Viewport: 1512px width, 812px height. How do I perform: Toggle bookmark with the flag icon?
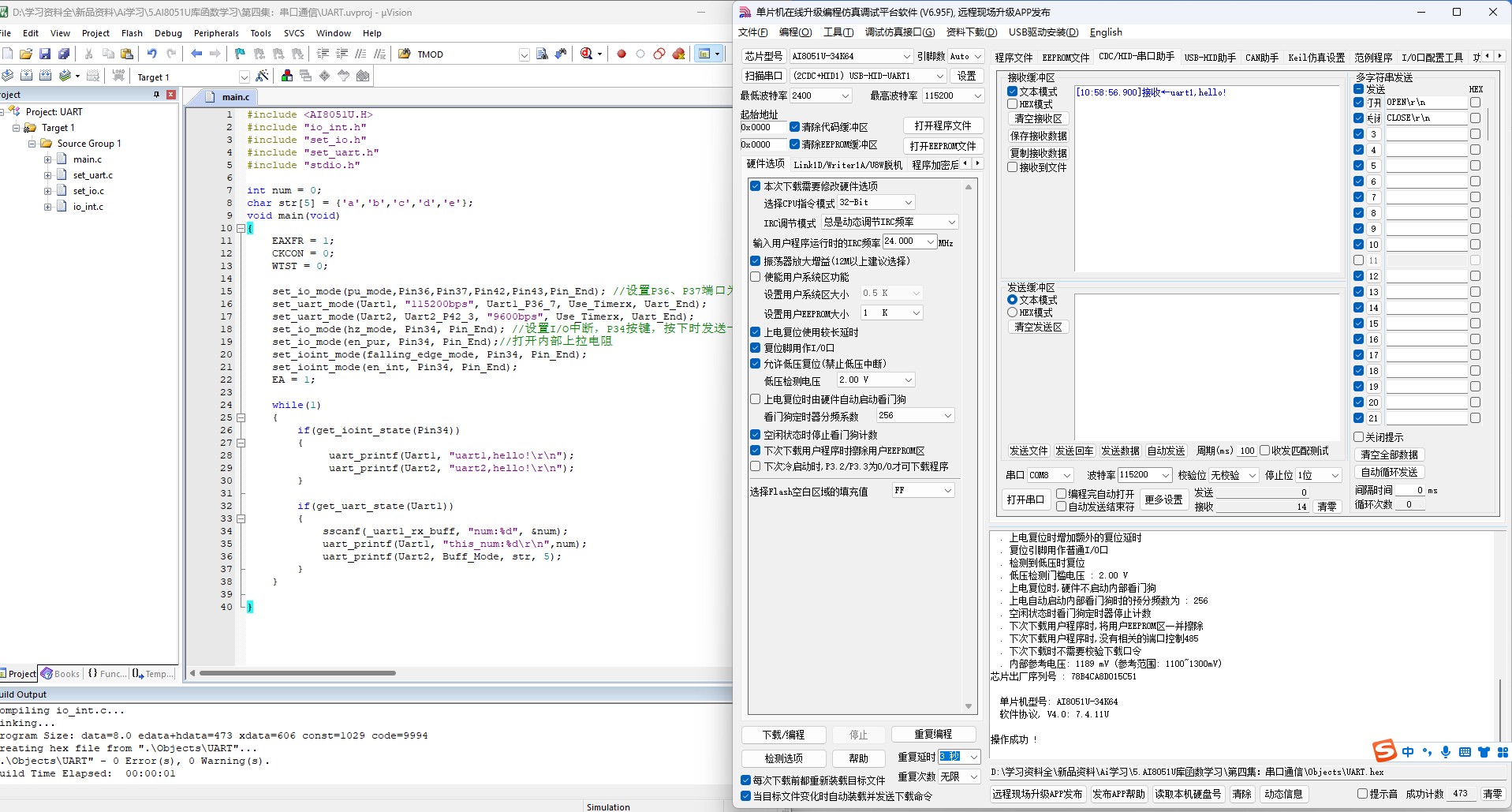point(240,54)
